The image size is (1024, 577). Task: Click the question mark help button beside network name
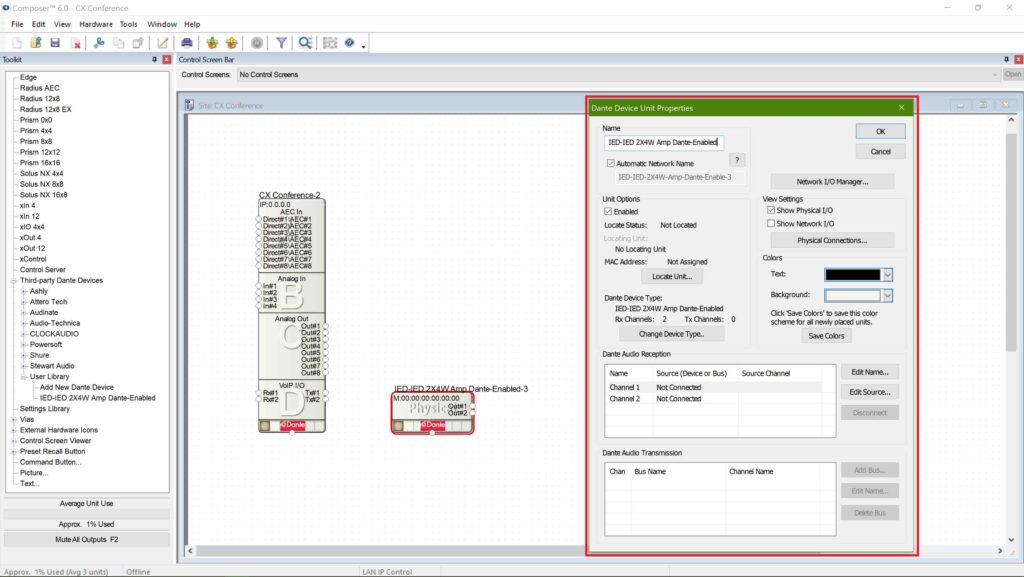click(x=737, y=160)
